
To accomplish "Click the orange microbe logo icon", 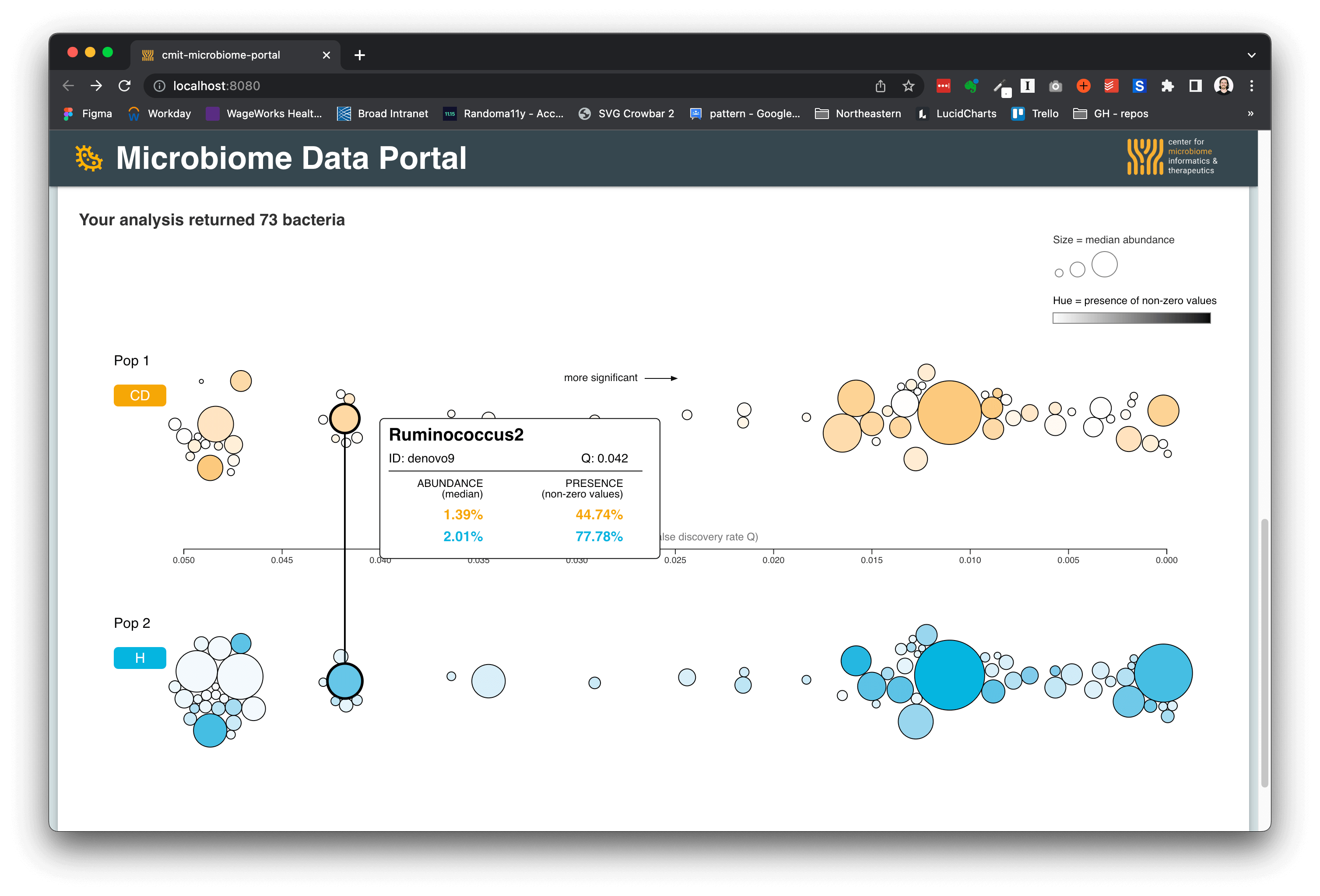I will click(89, 158).
